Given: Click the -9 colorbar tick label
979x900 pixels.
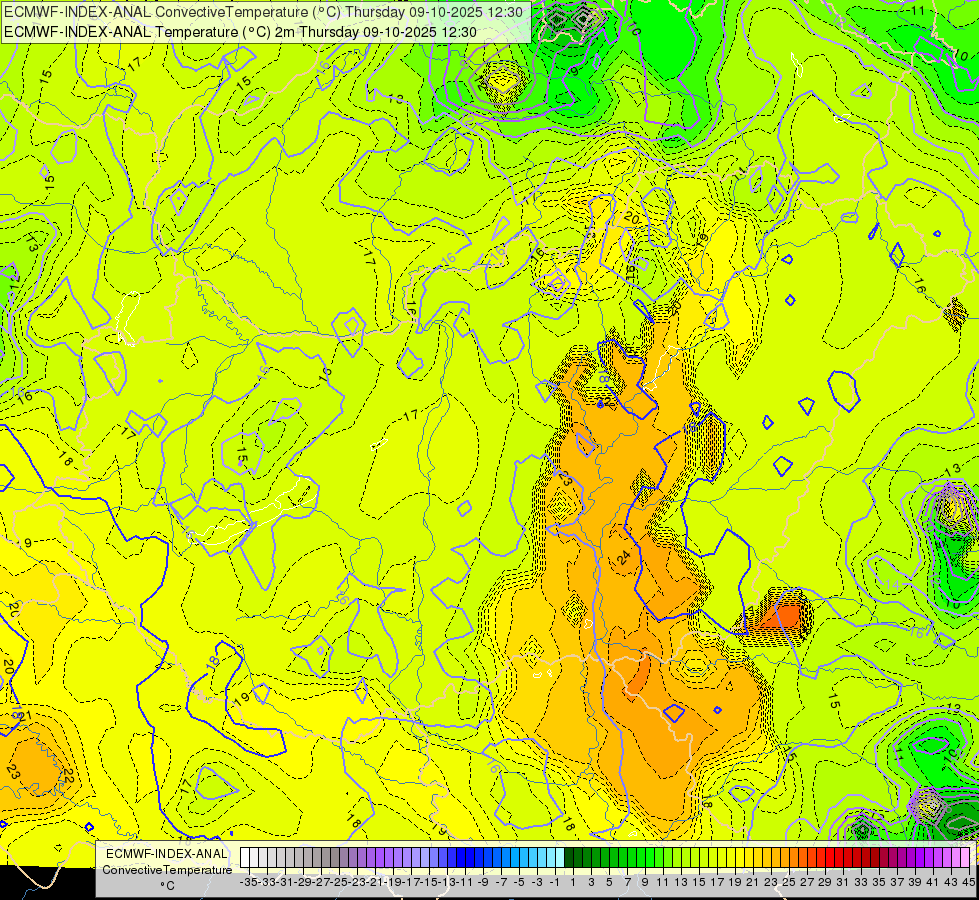Looking at the screenshot, I should click(x=483, y=882).
